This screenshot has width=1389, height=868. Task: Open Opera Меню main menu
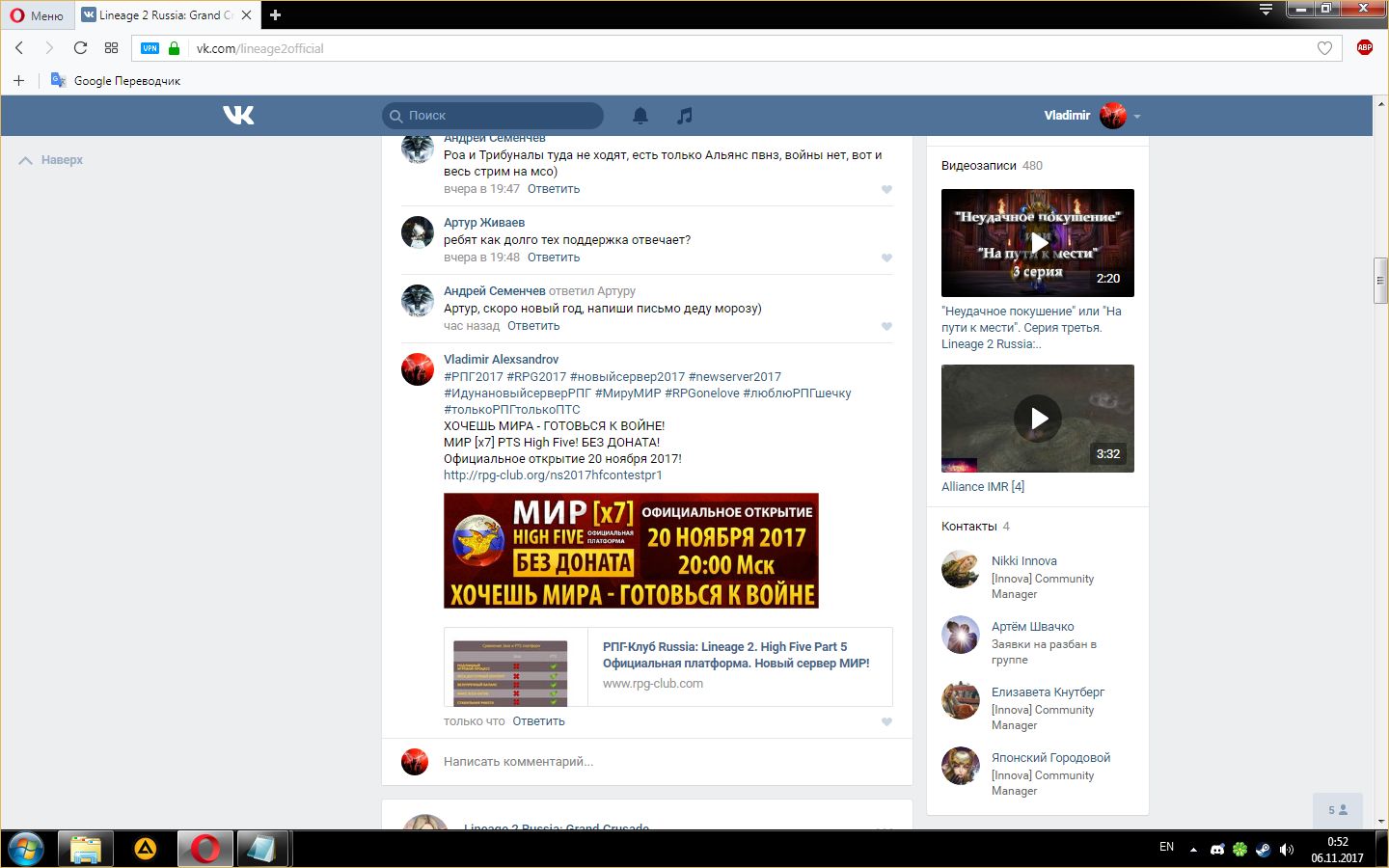pyautogui.click(x=37, y=15)
